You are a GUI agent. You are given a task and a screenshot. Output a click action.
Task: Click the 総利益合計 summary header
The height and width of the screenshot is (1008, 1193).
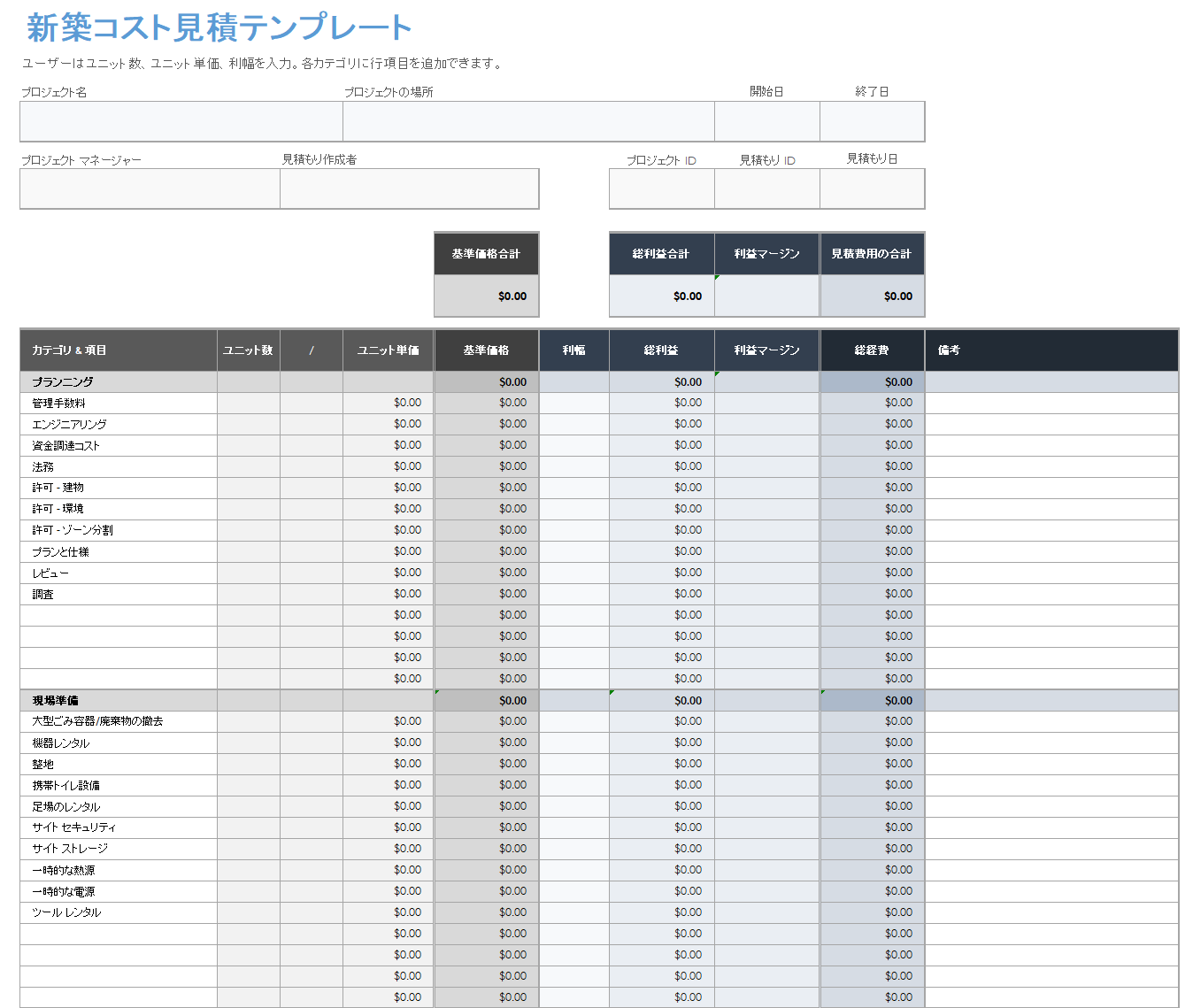click(662, 254)
